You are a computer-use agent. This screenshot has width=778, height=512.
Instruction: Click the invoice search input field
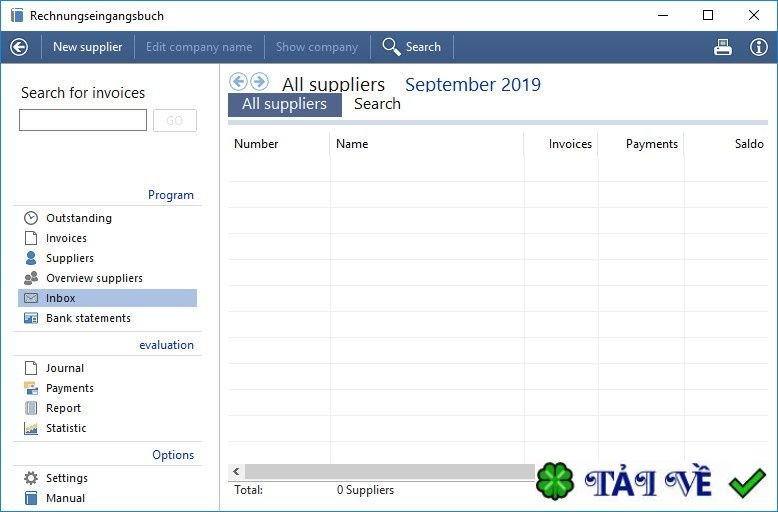coord(83,120)
